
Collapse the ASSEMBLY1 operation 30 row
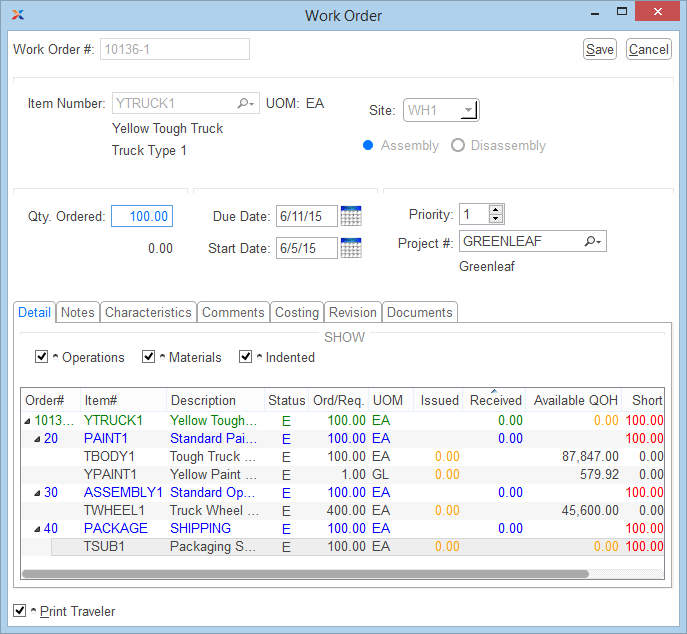tap(38, 493)
